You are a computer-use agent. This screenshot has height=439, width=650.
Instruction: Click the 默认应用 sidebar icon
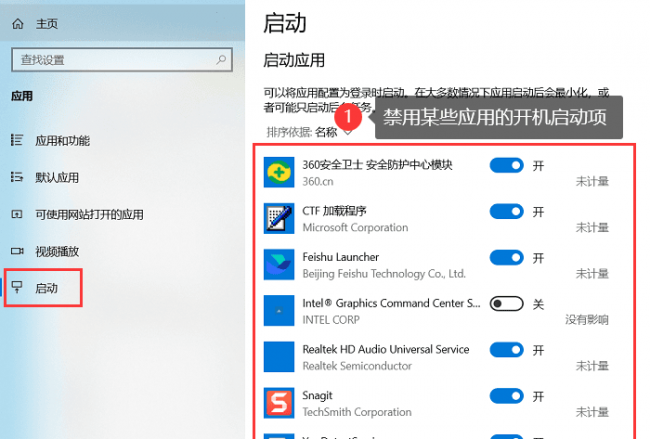click(x=17, y=177)
